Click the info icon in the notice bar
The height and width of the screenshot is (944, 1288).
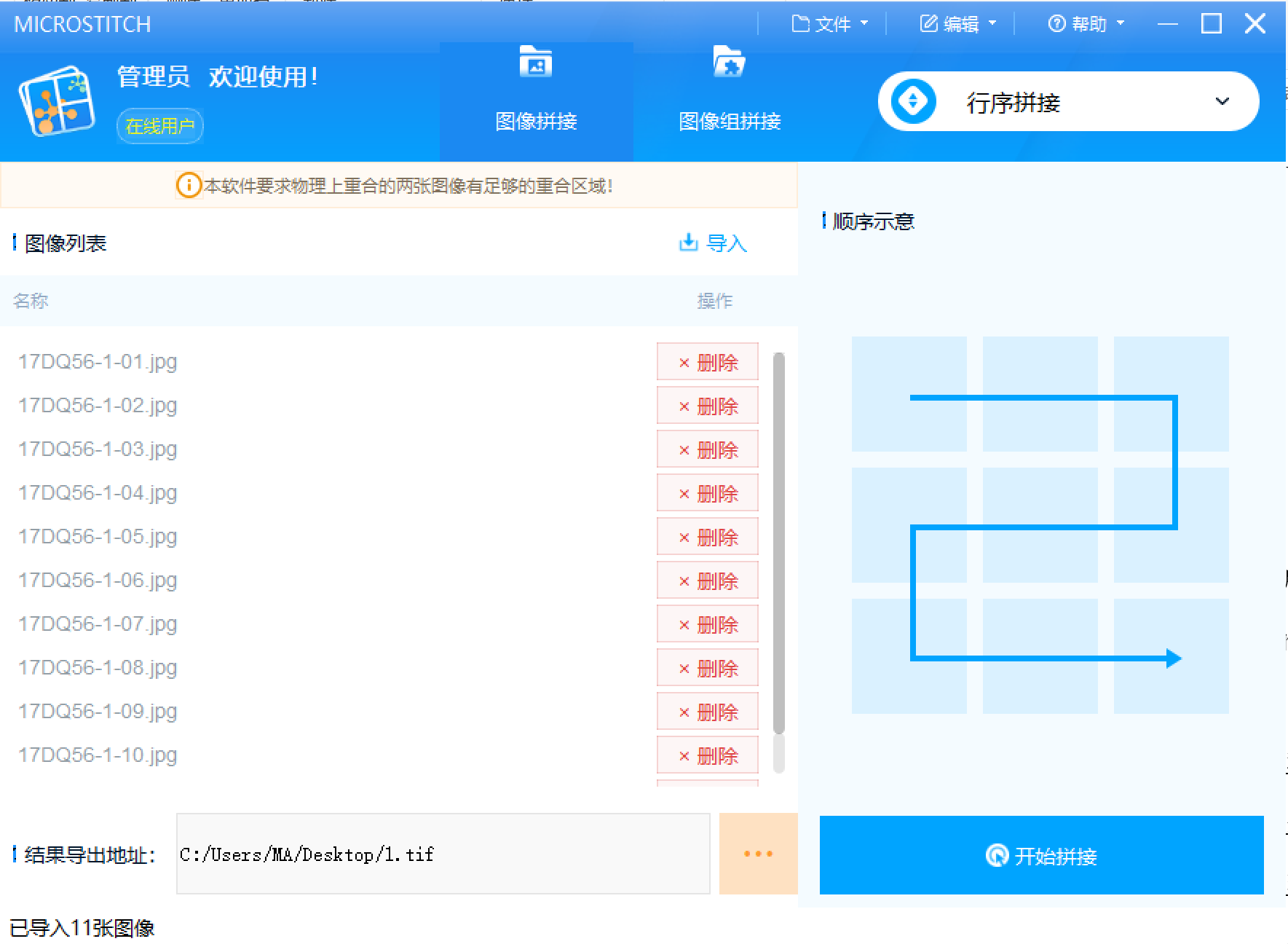[188, 185]
